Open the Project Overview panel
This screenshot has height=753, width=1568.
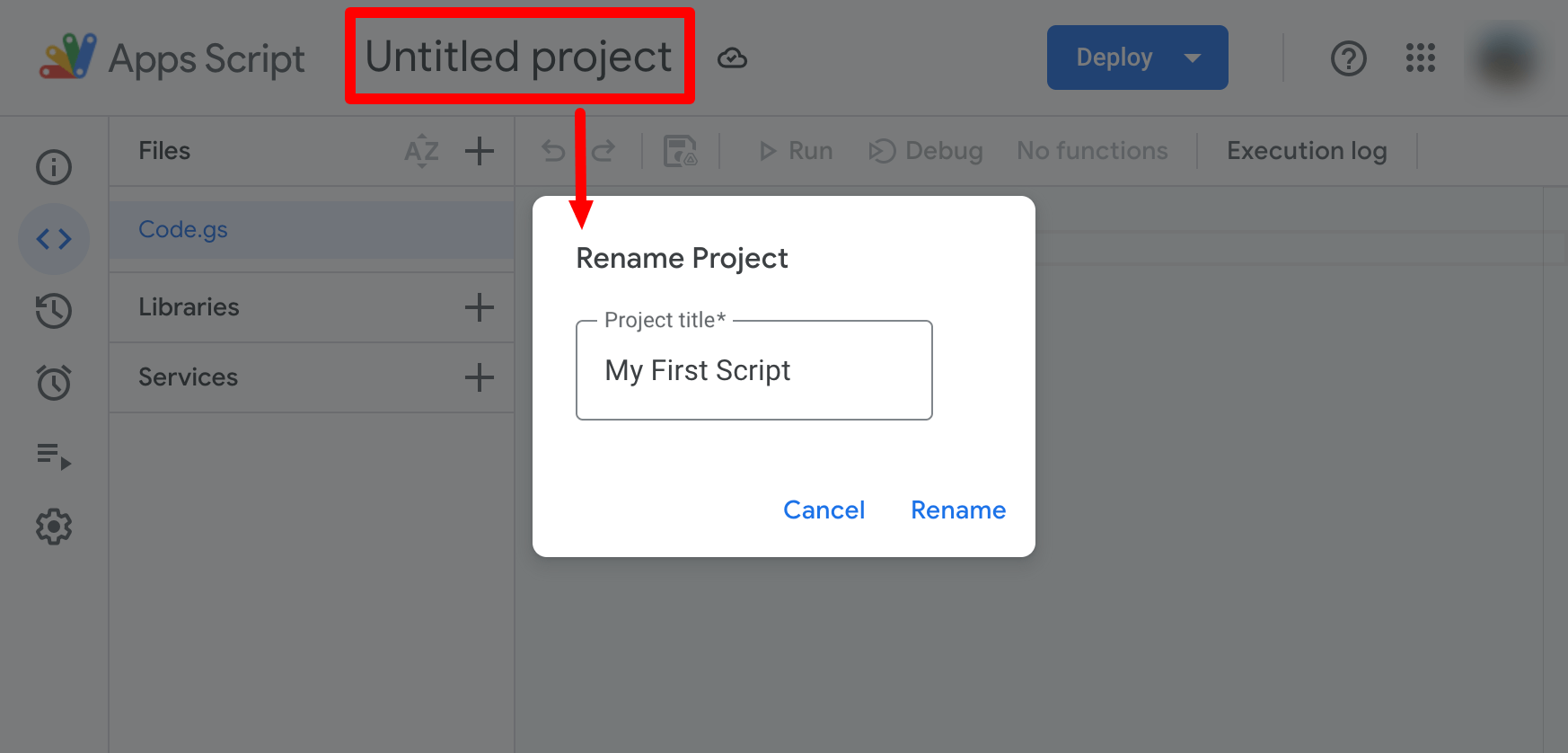point(54,167)
